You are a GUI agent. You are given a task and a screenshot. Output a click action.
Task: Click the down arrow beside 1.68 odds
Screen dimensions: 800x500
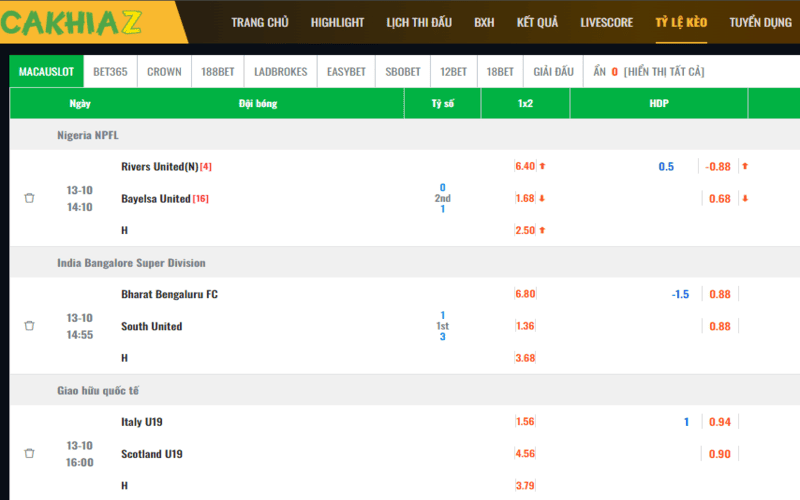pos(542,198)
